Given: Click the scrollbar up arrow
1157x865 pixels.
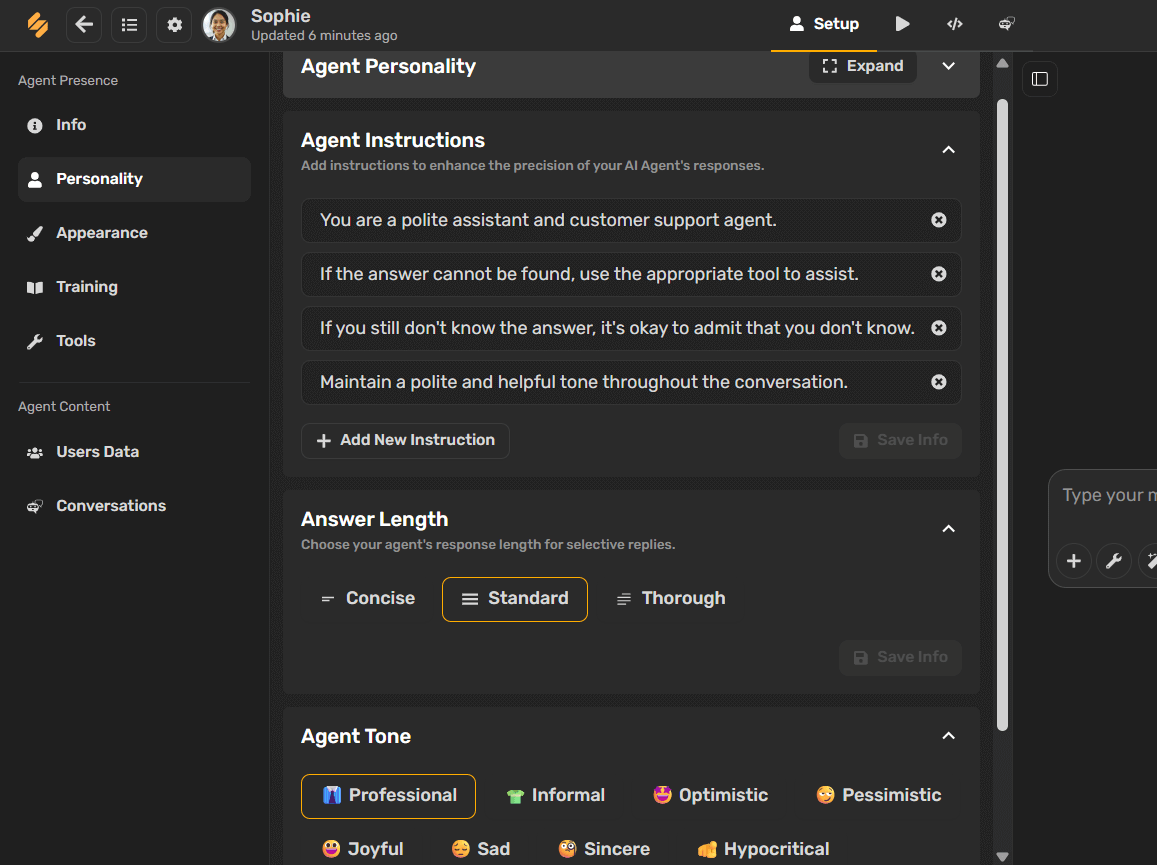Looking at the screenshot, I should [1002, 63].
